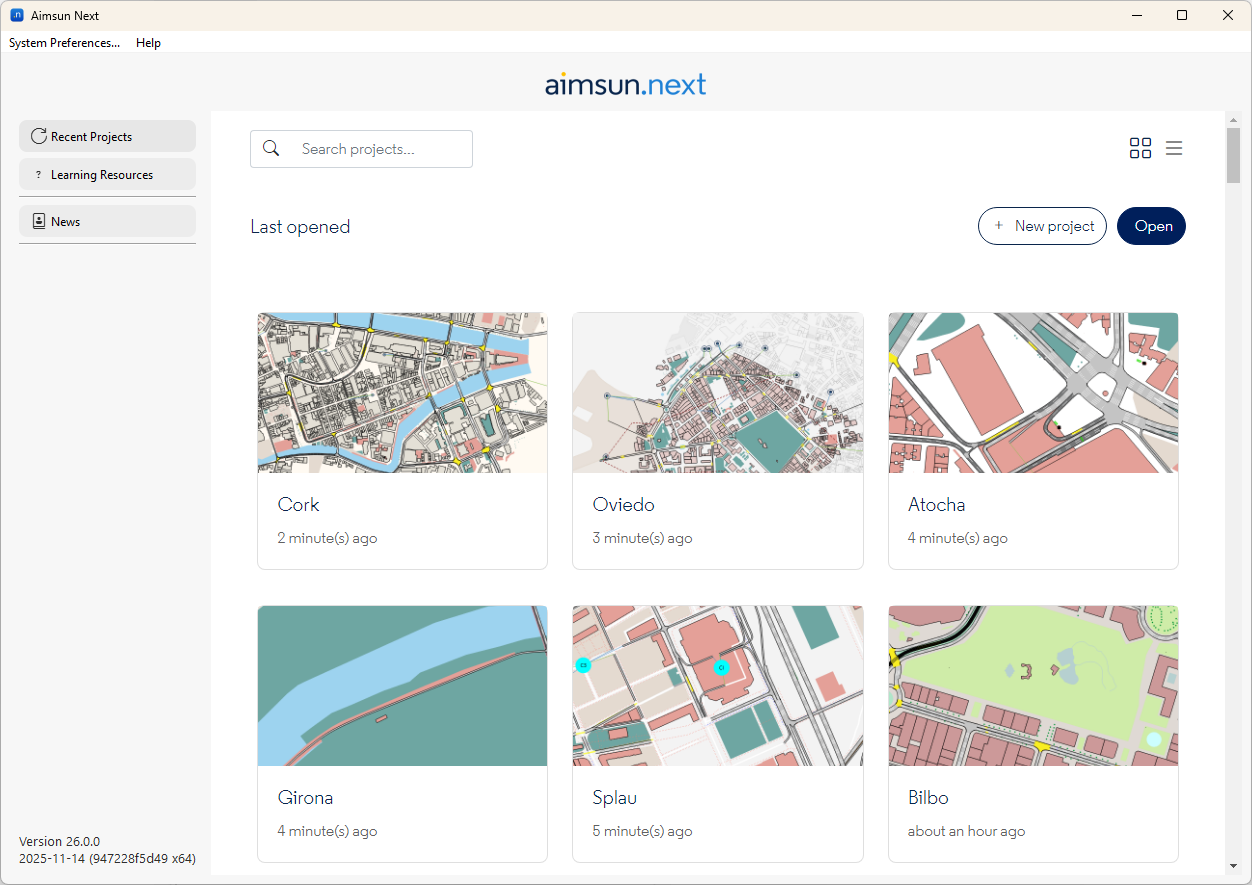Click the Recent Projects refresh icon
Screen dimensions: 1252x885
pyautogui.click(x=39, y=136)
